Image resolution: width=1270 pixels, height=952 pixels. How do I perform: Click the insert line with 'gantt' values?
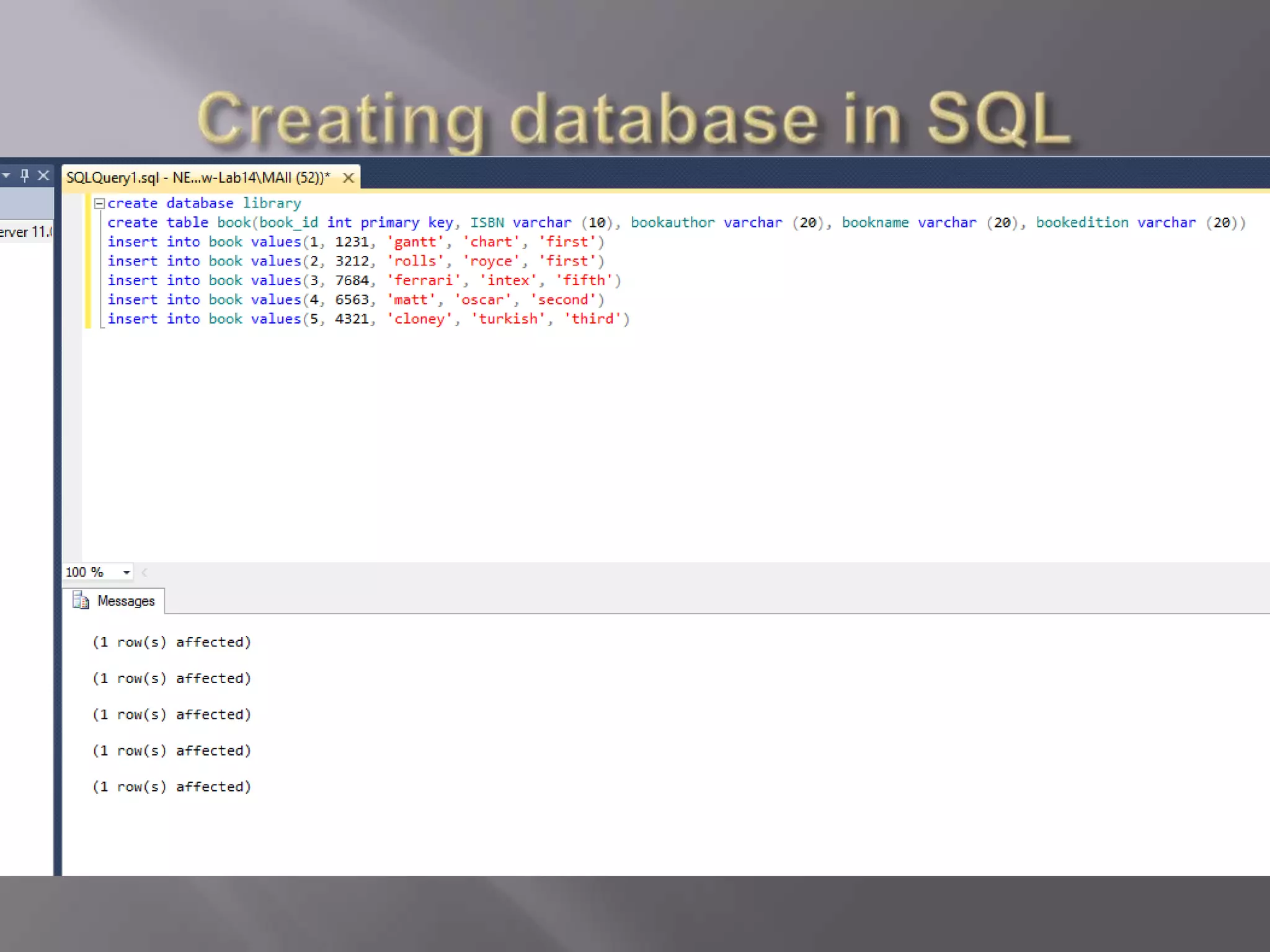(356, 242)
